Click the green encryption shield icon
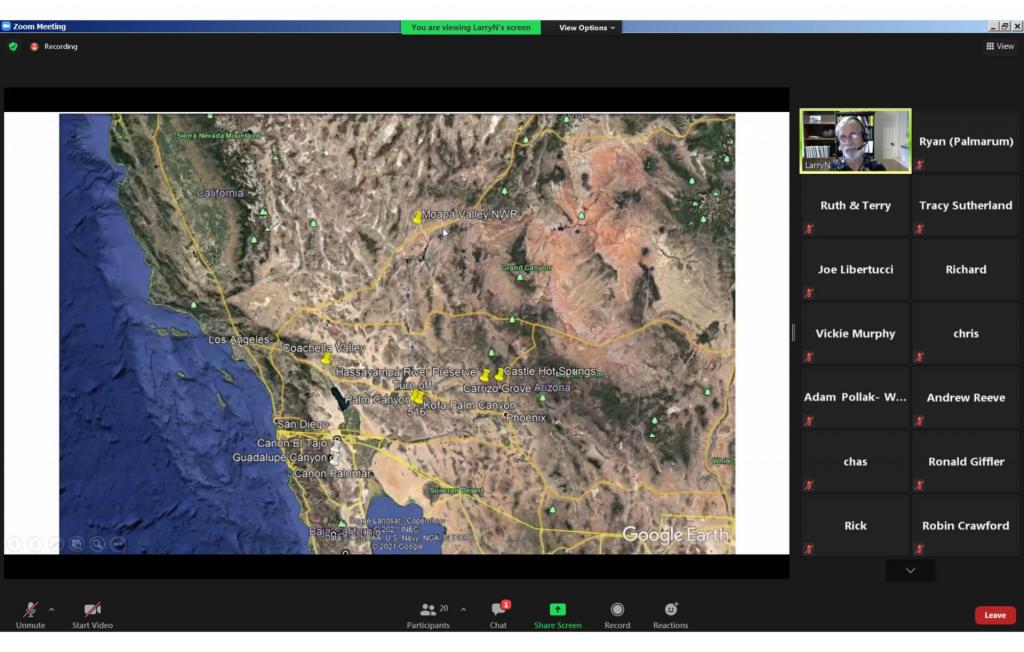The width and height of the screenshot is (1024, 652). [13, 46]
